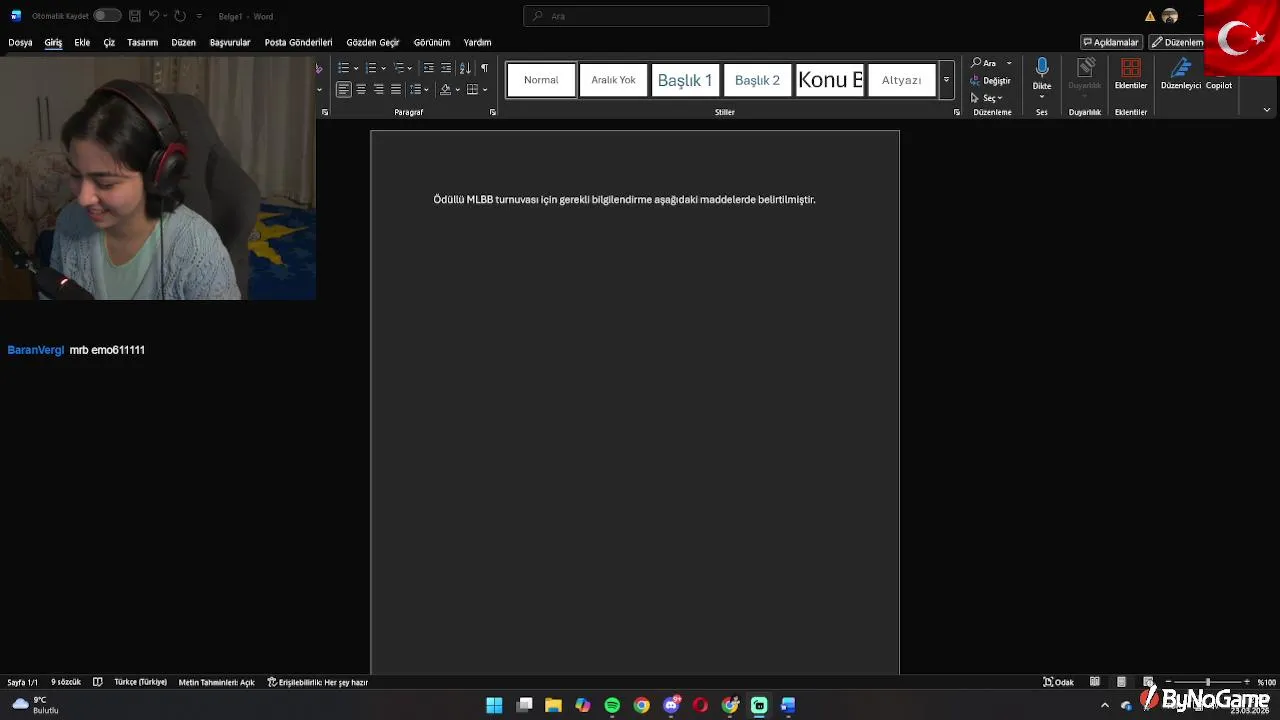
Task: Click the line spacing icon
Action: (416, 89)
